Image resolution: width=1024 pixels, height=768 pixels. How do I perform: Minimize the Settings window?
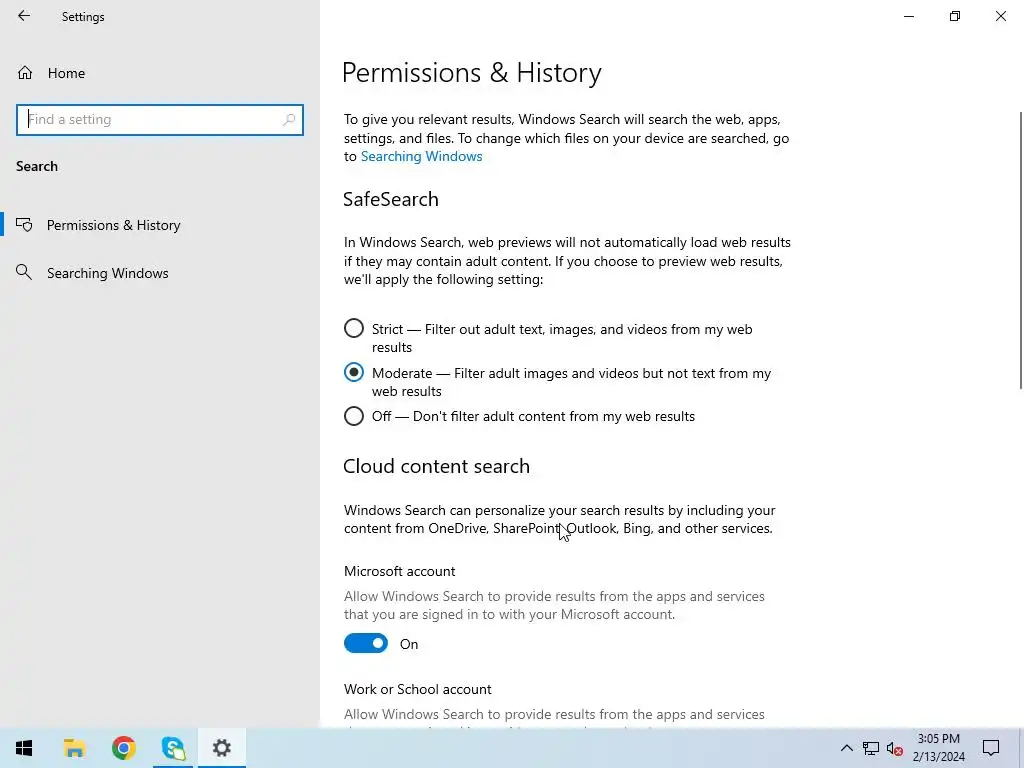909,16
